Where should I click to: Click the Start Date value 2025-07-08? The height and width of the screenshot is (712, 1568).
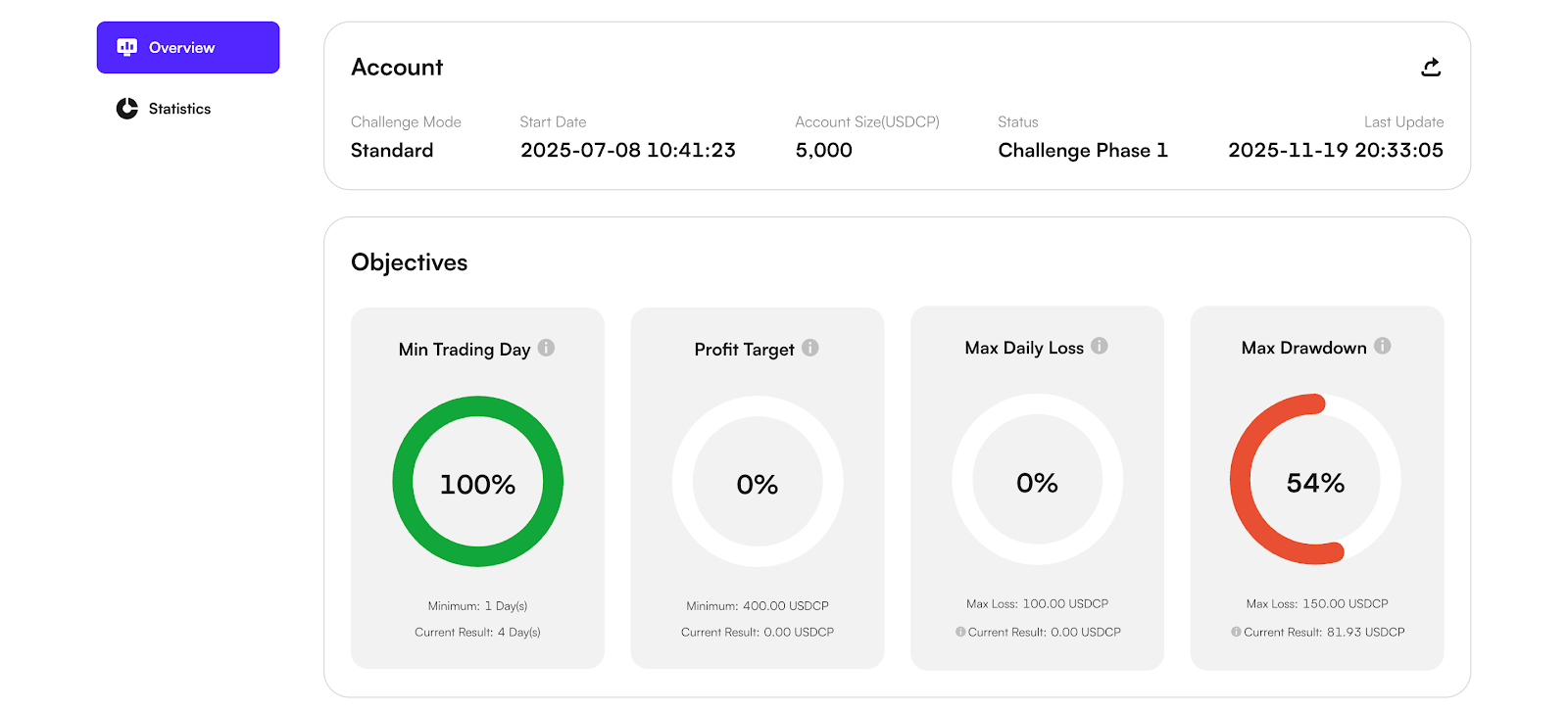coord(628,150)
